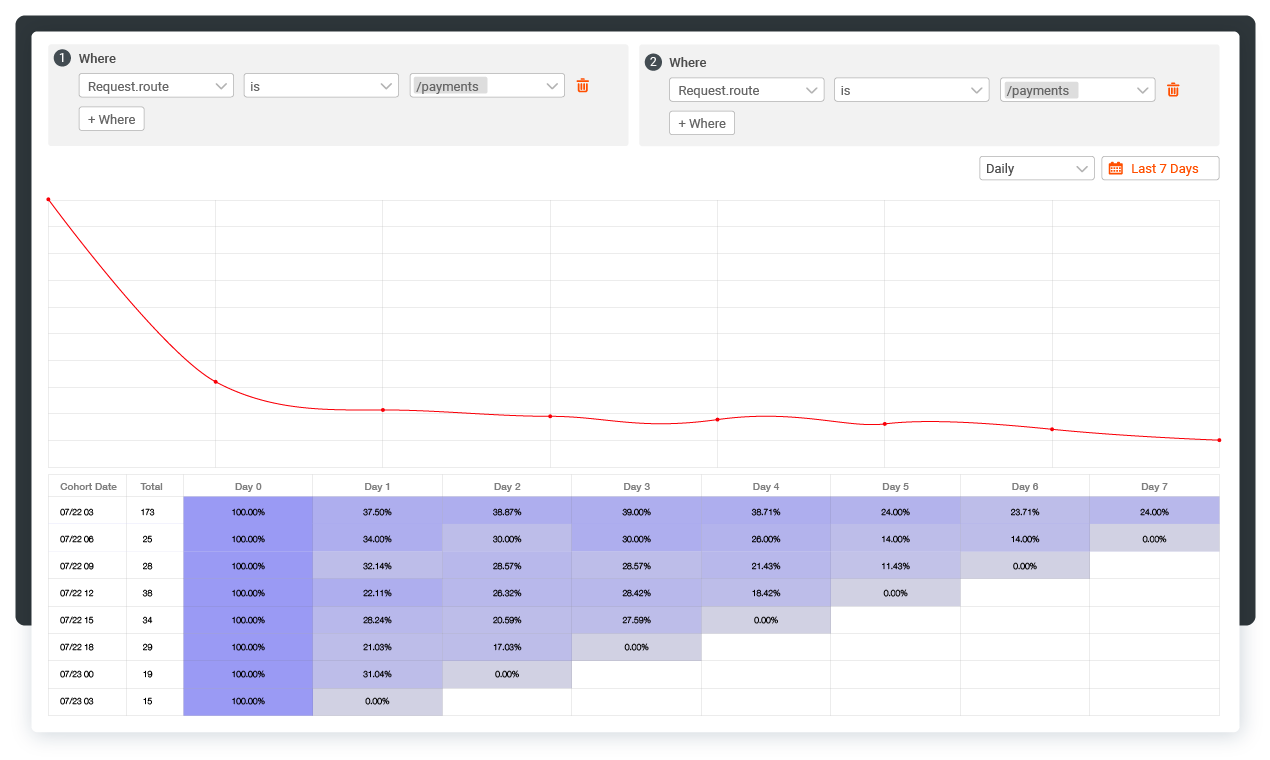Expand the /payments value selector in filter 2

click(x=1077, y=89)
